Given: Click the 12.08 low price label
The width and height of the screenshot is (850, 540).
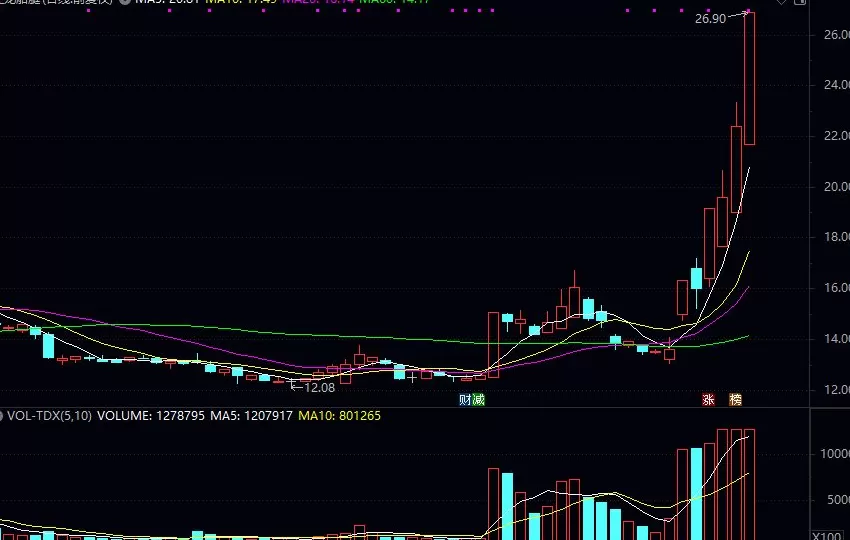Looking at the screenshot, I should tap(317, 387).
